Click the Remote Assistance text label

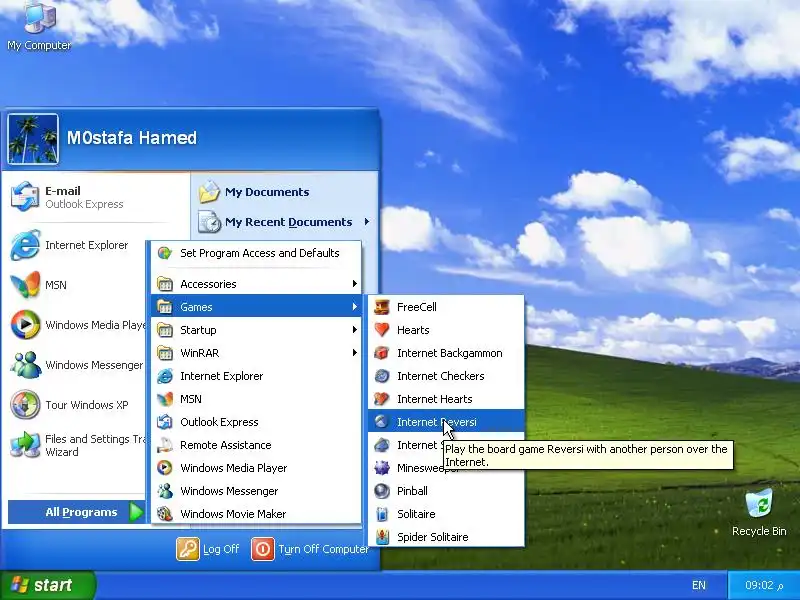click(x=226, y=445)
